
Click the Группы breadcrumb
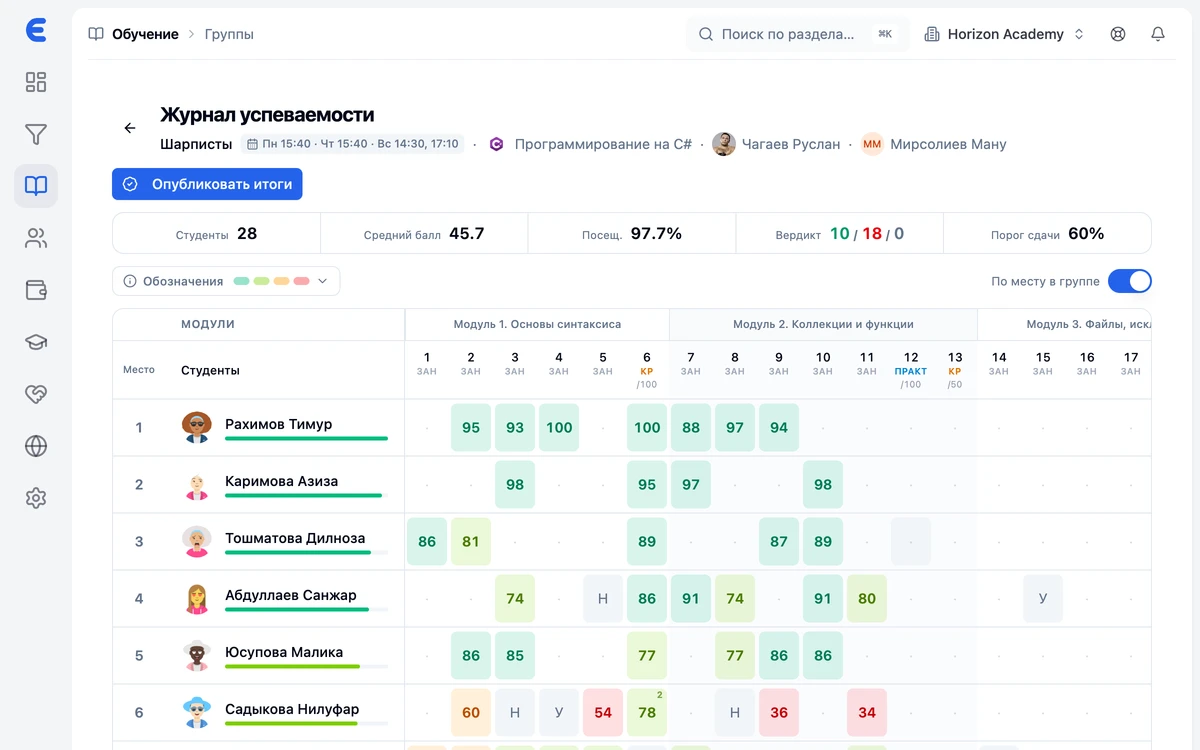tap(229, 34)
